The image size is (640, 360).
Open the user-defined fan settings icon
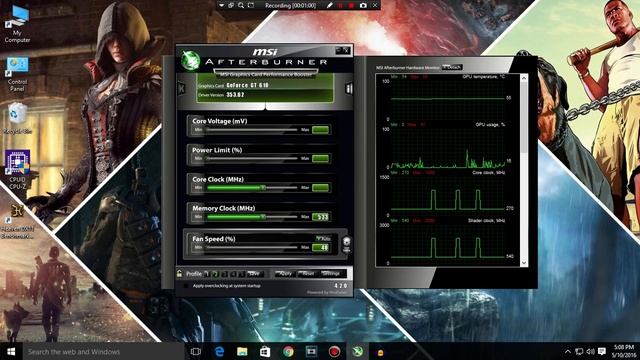(346, 244)
